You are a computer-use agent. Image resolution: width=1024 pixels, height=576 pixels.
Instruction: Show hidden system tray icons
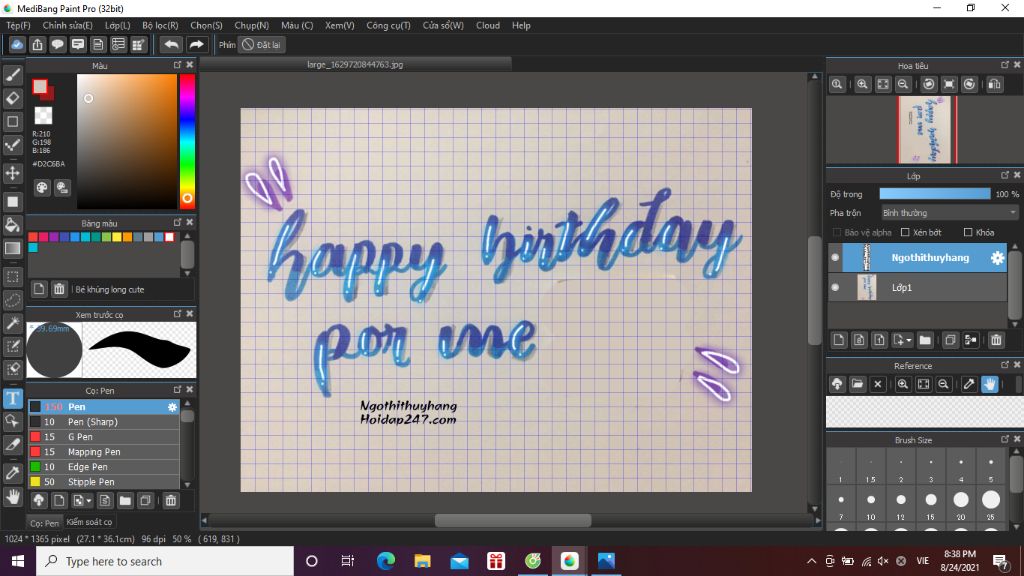811,561
